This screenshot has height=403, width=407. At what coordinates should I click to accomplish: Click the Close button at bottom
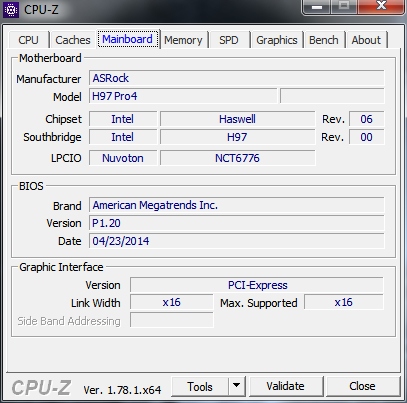[x=363, y=386]
